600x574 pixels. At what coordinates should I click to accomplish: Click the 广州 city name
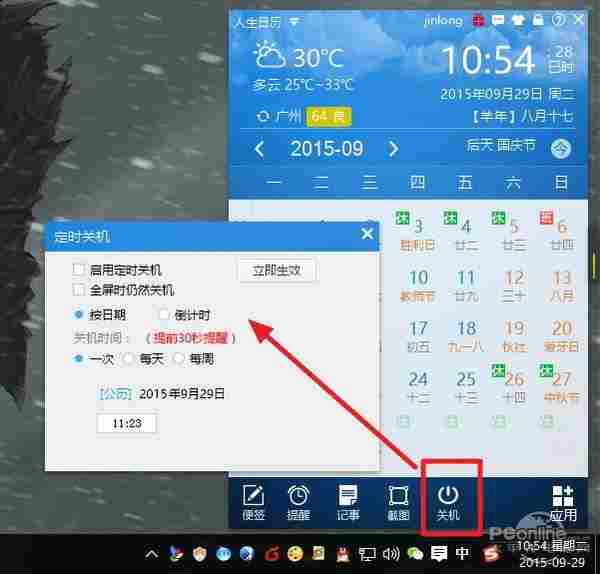(288, 116)
